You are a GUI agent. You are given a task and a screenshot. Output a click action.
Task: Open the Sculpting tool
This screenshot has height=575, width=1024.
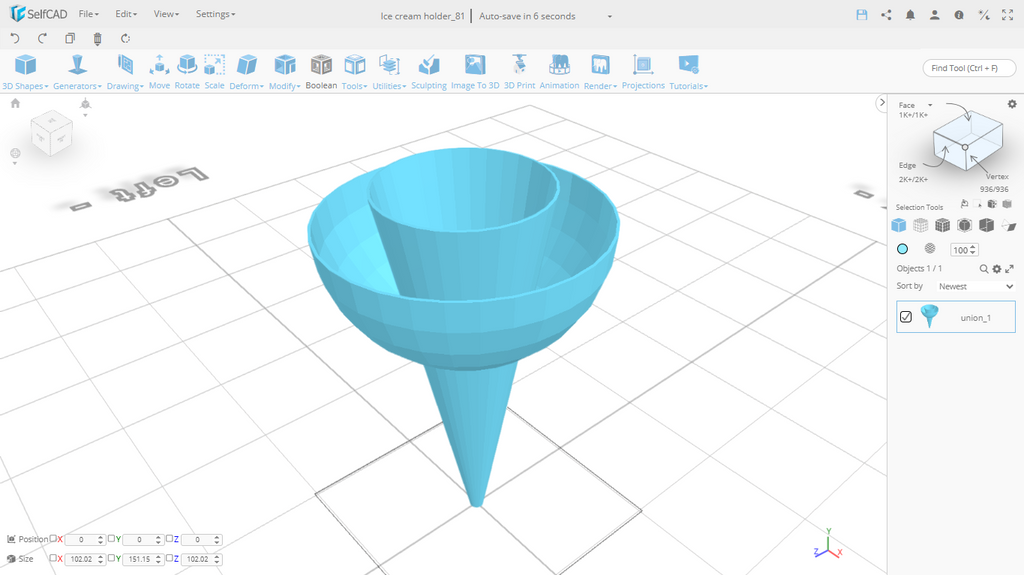click(x=429, y=73)
